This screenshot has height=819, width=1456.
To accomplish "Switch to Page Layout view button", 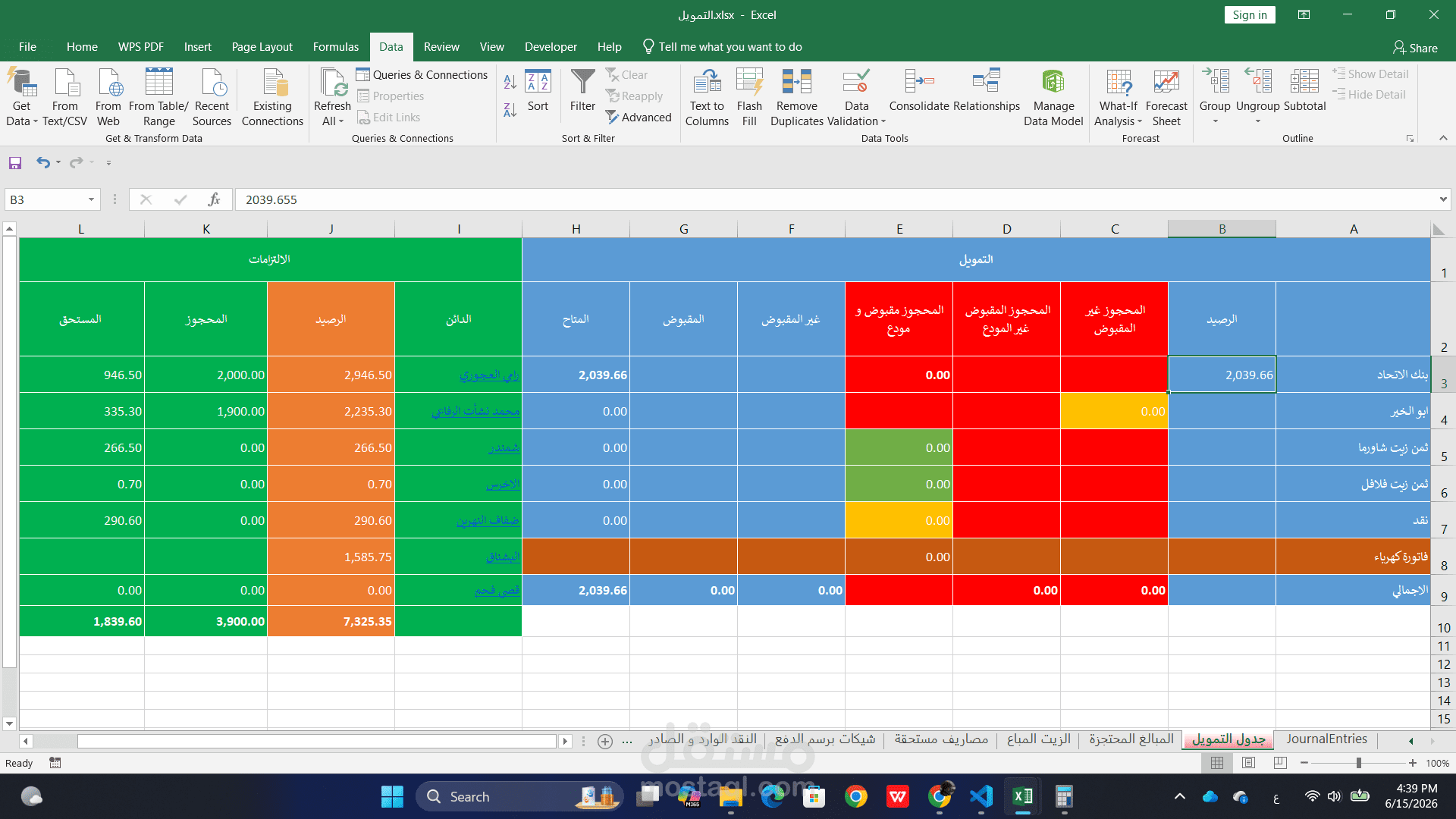I will 1249,763.
